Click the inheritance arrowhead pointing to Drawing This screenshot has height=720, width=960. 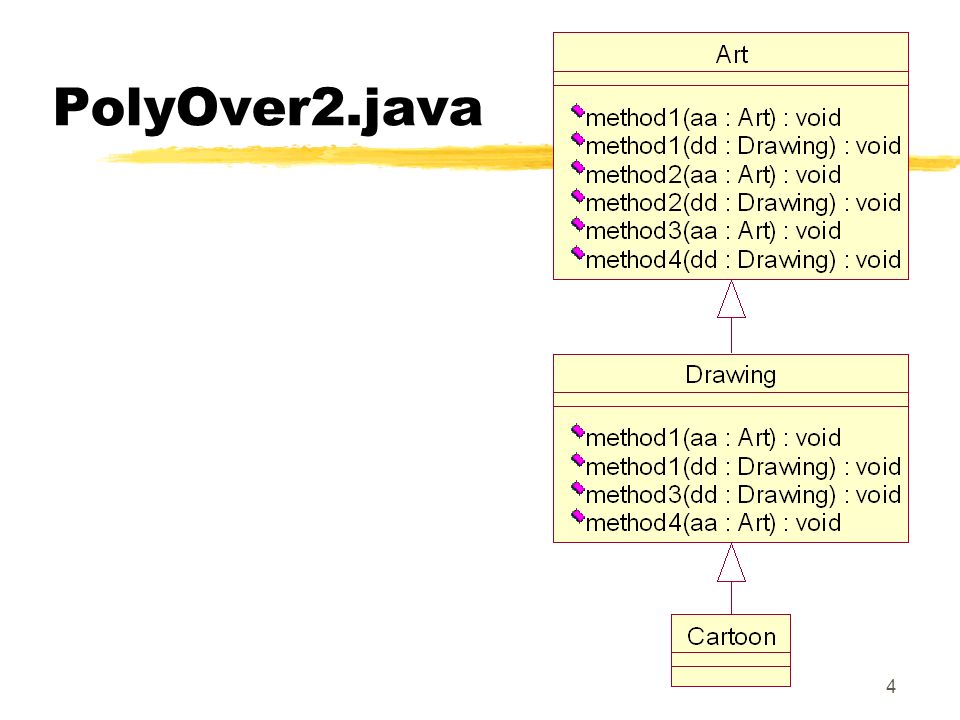[x=731, y=563]
